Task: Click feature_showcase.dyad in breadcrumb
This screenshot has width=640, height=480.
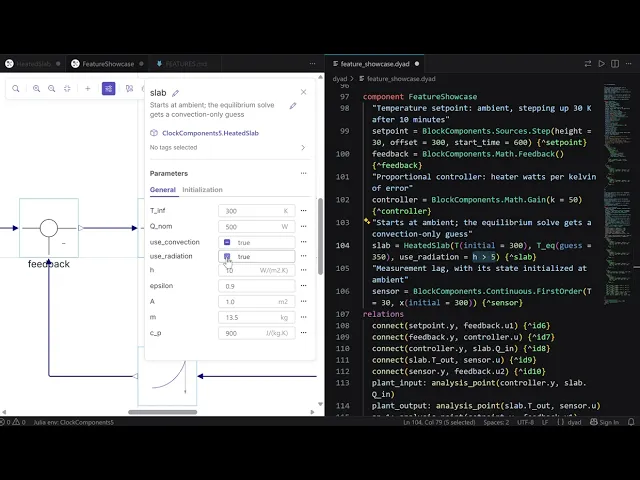Action: [401, 79]
